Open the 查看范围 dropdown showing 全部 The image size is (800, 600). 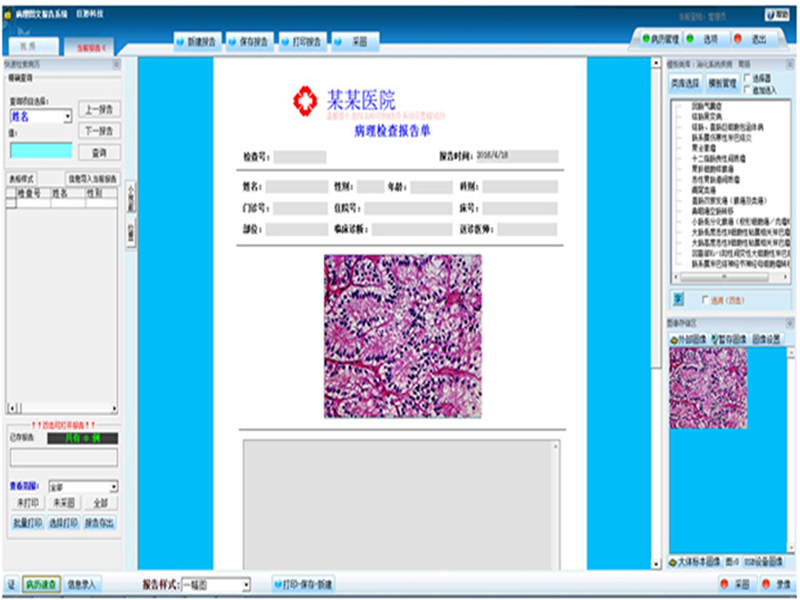113,487
